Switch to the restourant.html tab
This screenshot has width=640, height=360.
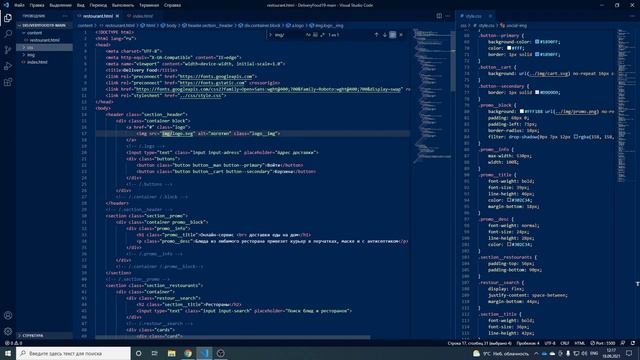click(x=98, y=16)
